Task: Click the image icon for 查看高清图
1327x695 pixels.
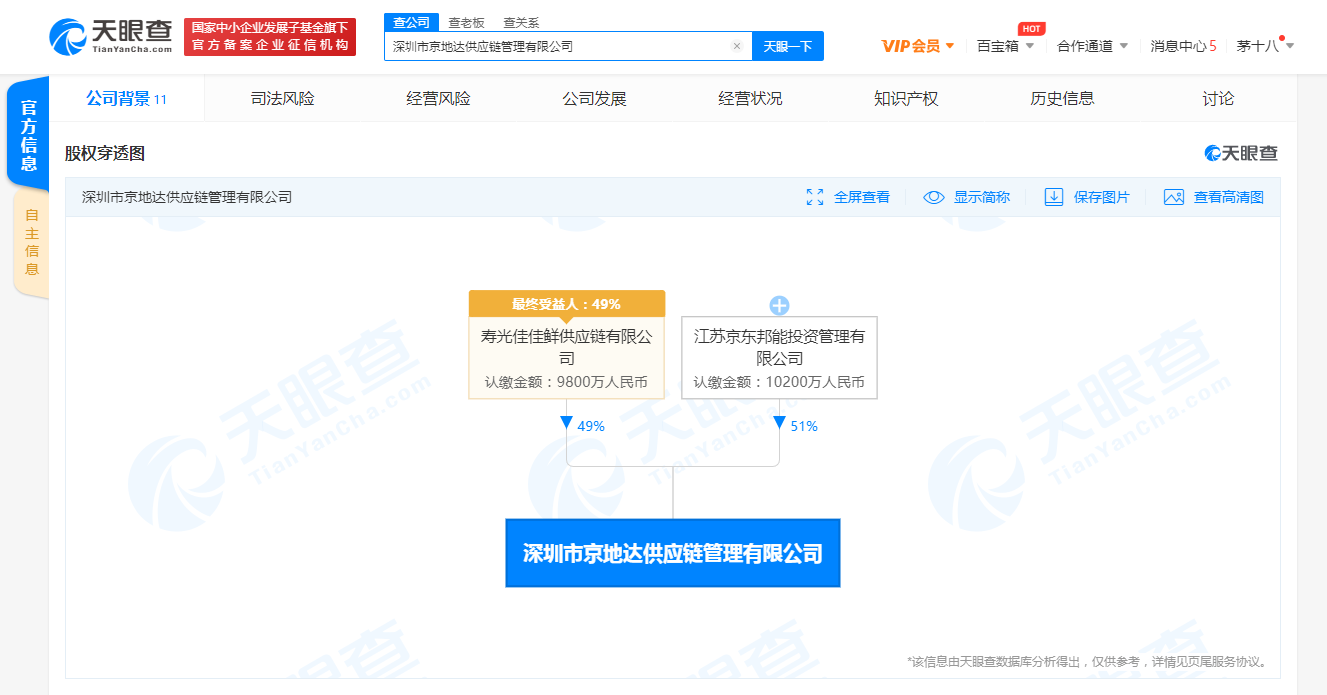Action: point(1173,197)
